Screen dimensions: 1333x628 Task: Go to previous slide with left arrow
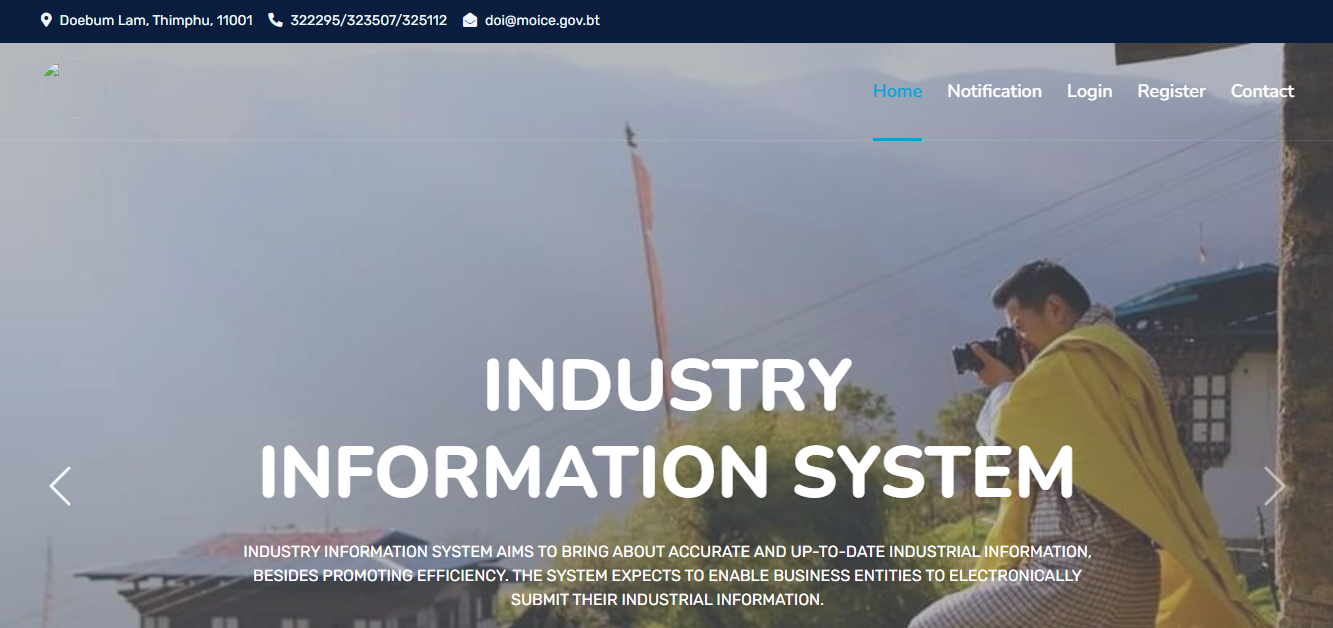pos(60,486)
